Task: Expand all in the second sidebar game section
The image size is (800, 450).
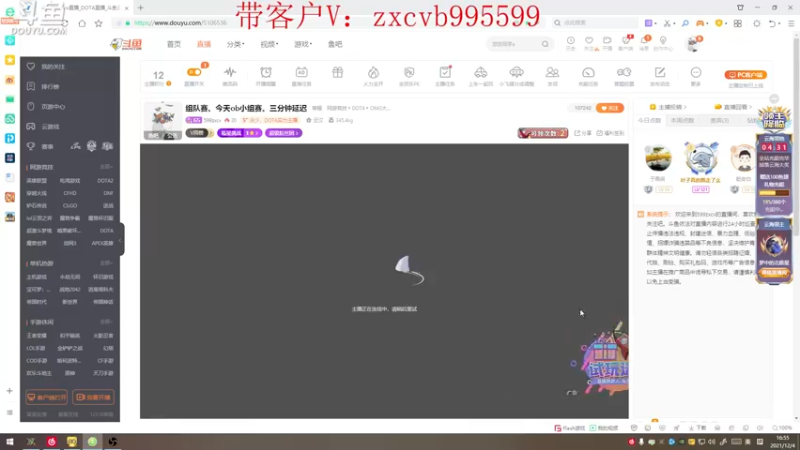Action: coord(106,263)
